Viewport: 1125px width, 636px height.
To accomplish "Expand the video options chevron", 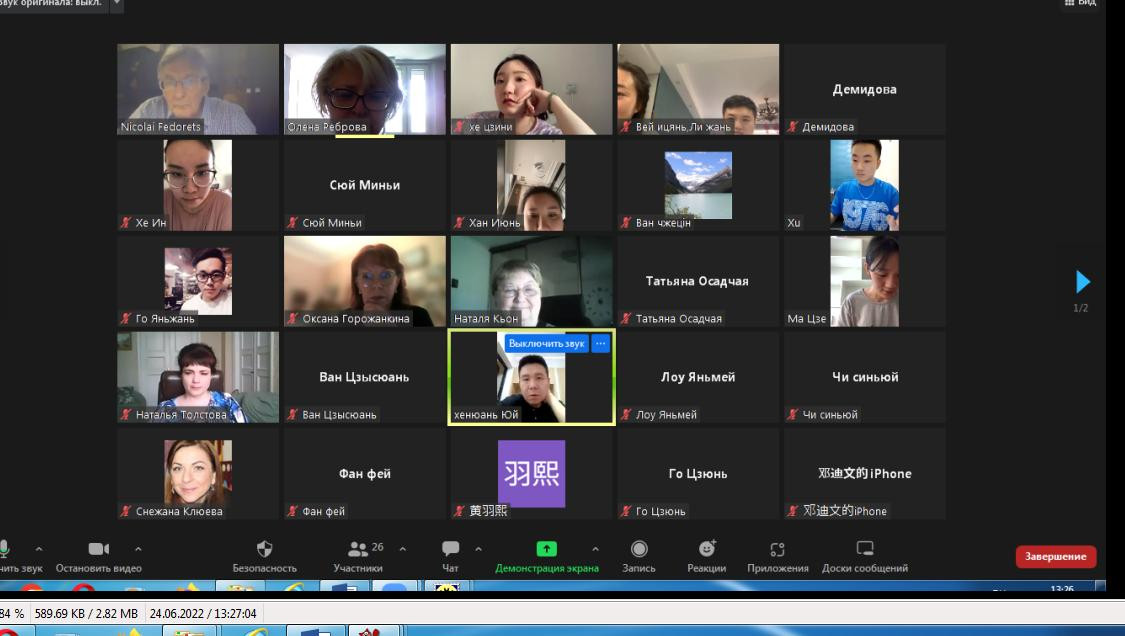I will [138, 549].
